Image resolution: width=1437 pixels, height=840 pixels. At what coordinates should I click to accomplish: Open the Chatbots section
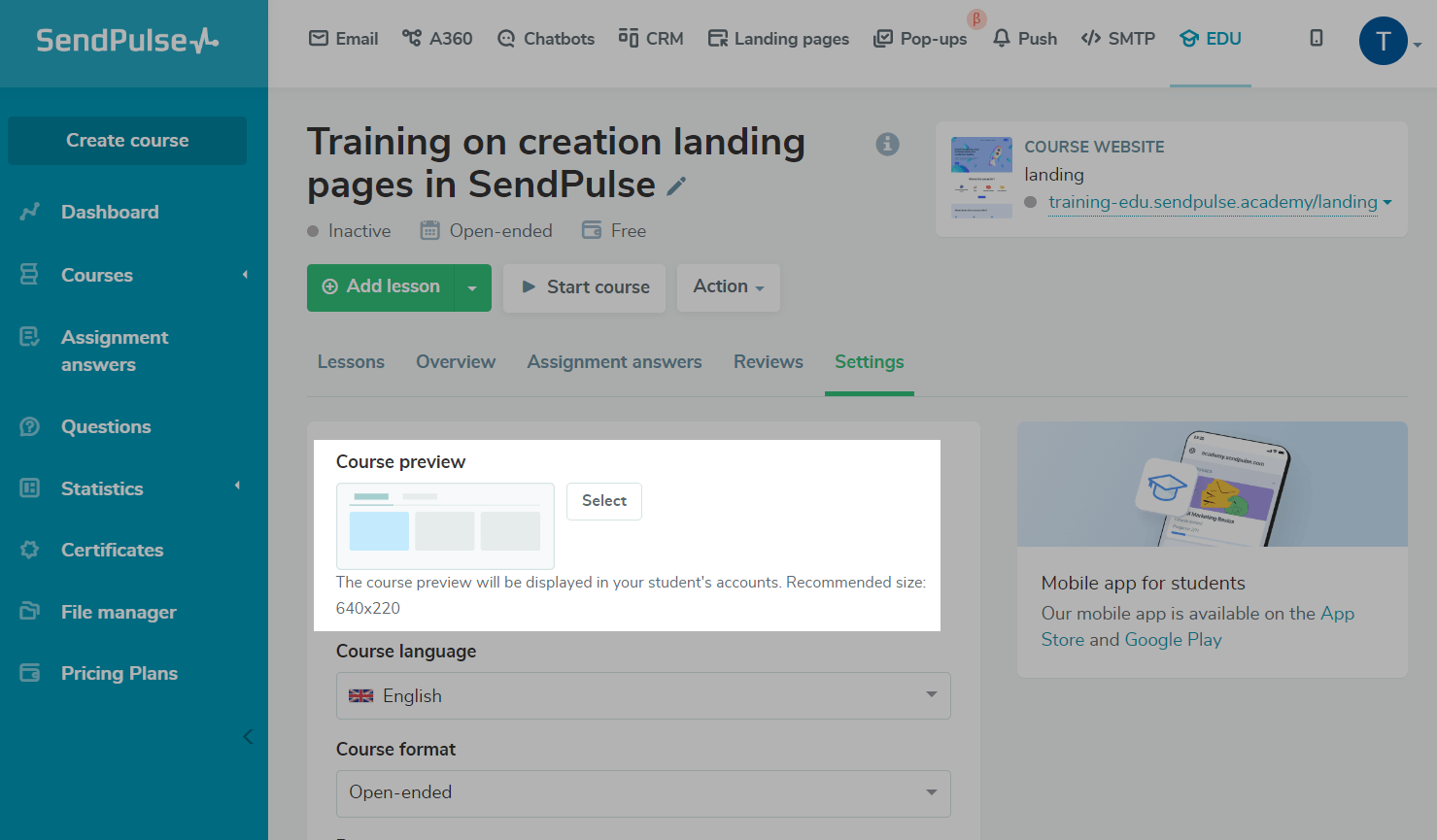click(x=546, y=39)
